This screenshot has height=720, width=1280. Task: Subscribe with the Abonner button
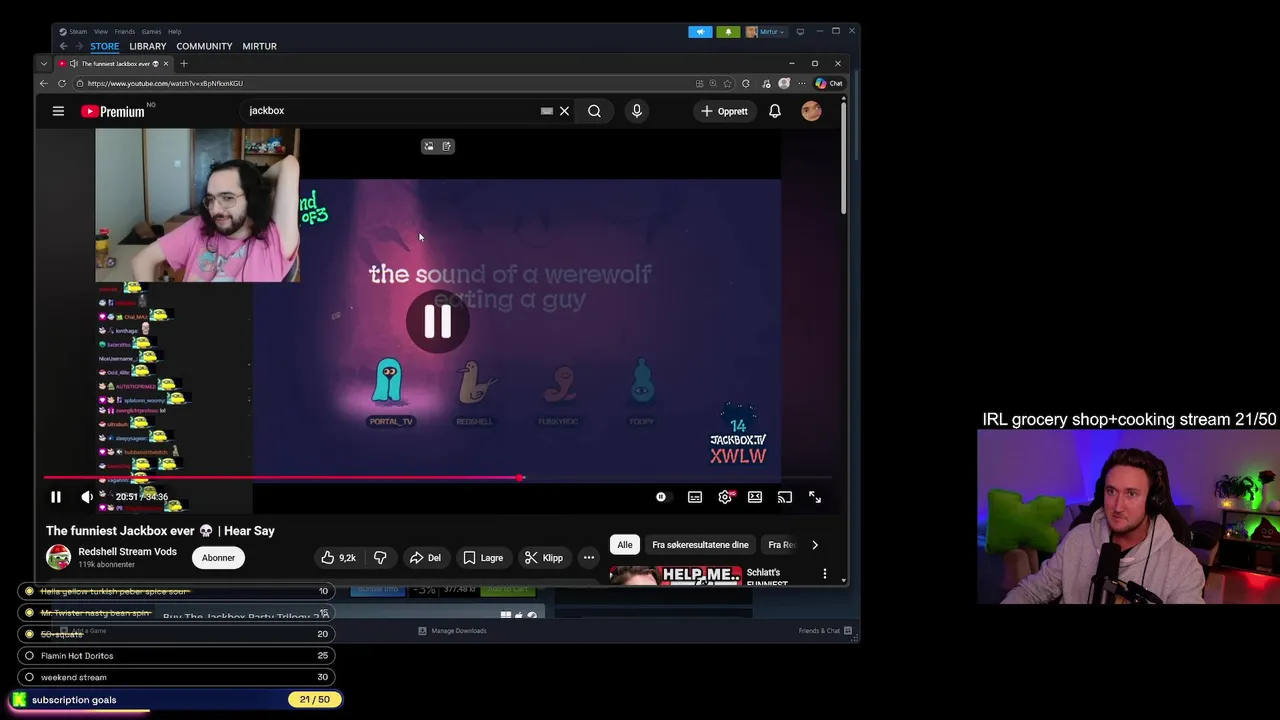[x=218, y=558]
